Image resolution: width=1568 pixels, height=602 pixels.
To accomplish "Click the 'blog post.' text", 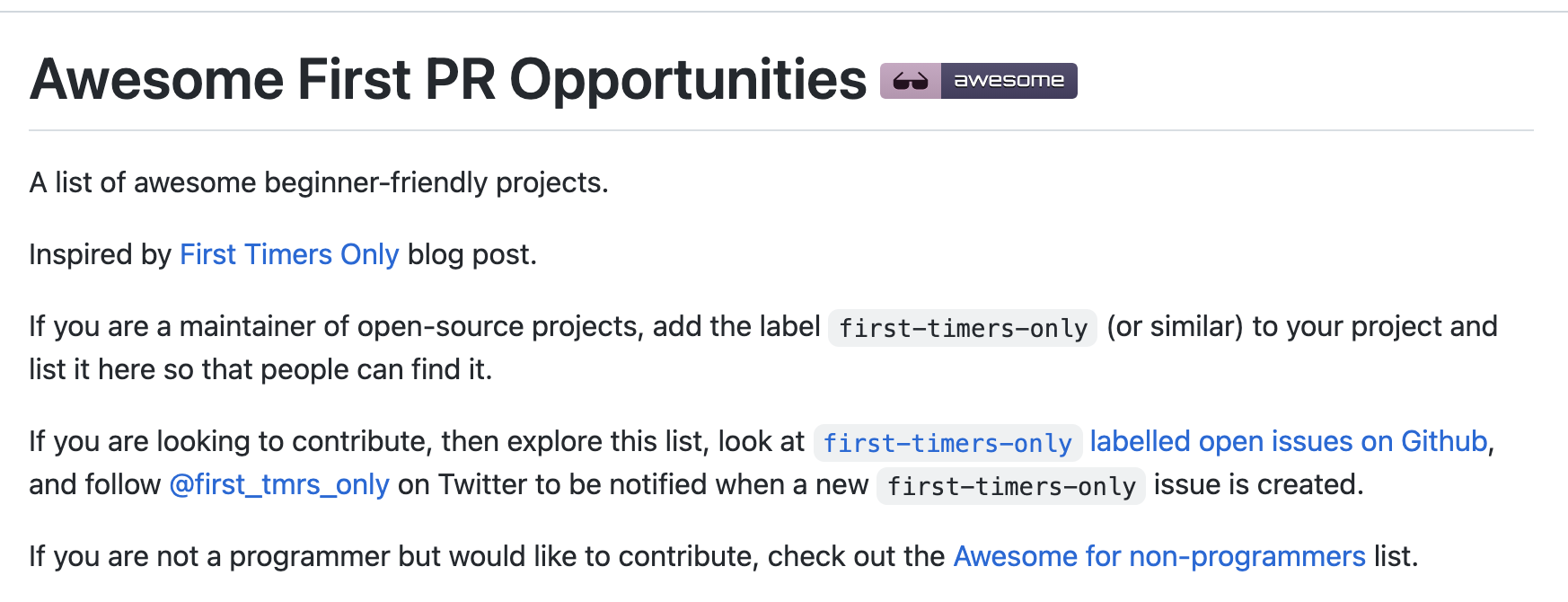I will [x=472, y=254].
